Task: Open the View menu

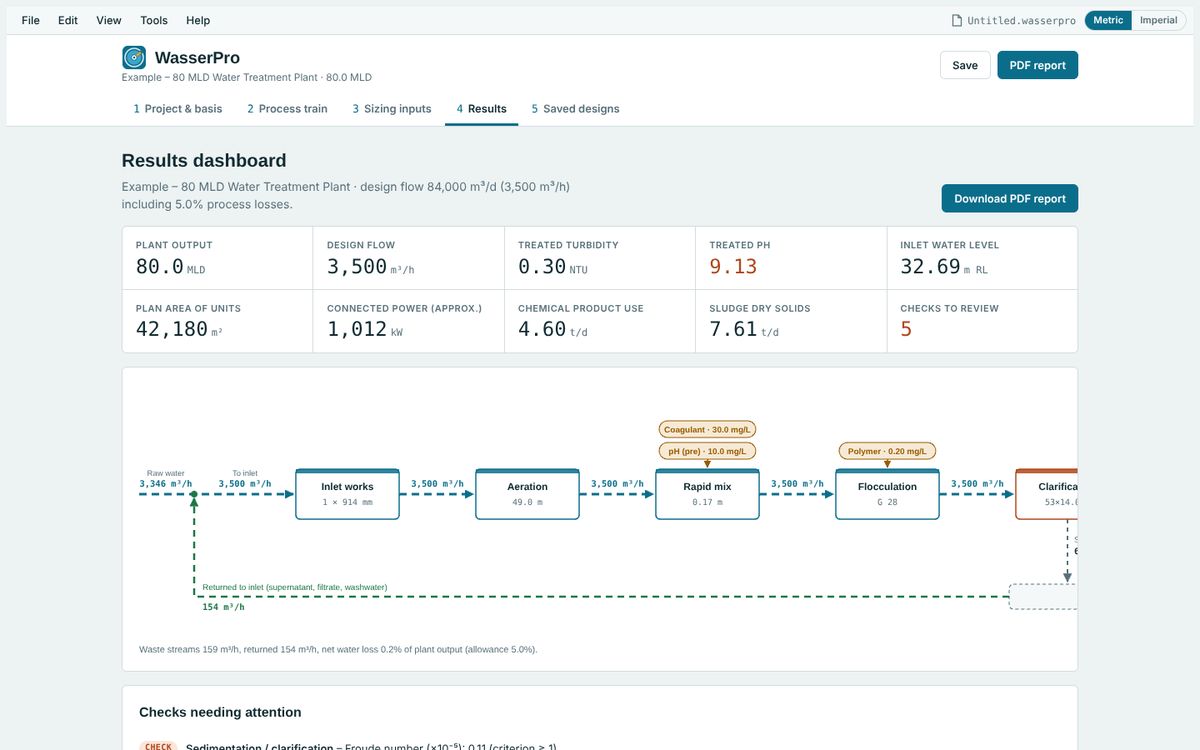Action: pos(109,20)
